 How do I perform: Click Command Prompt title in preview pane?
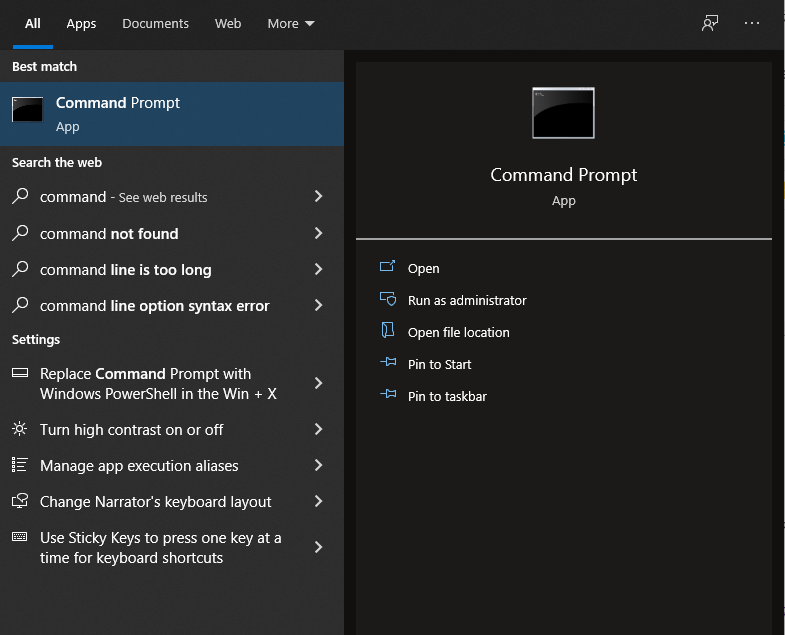[564, 175]
